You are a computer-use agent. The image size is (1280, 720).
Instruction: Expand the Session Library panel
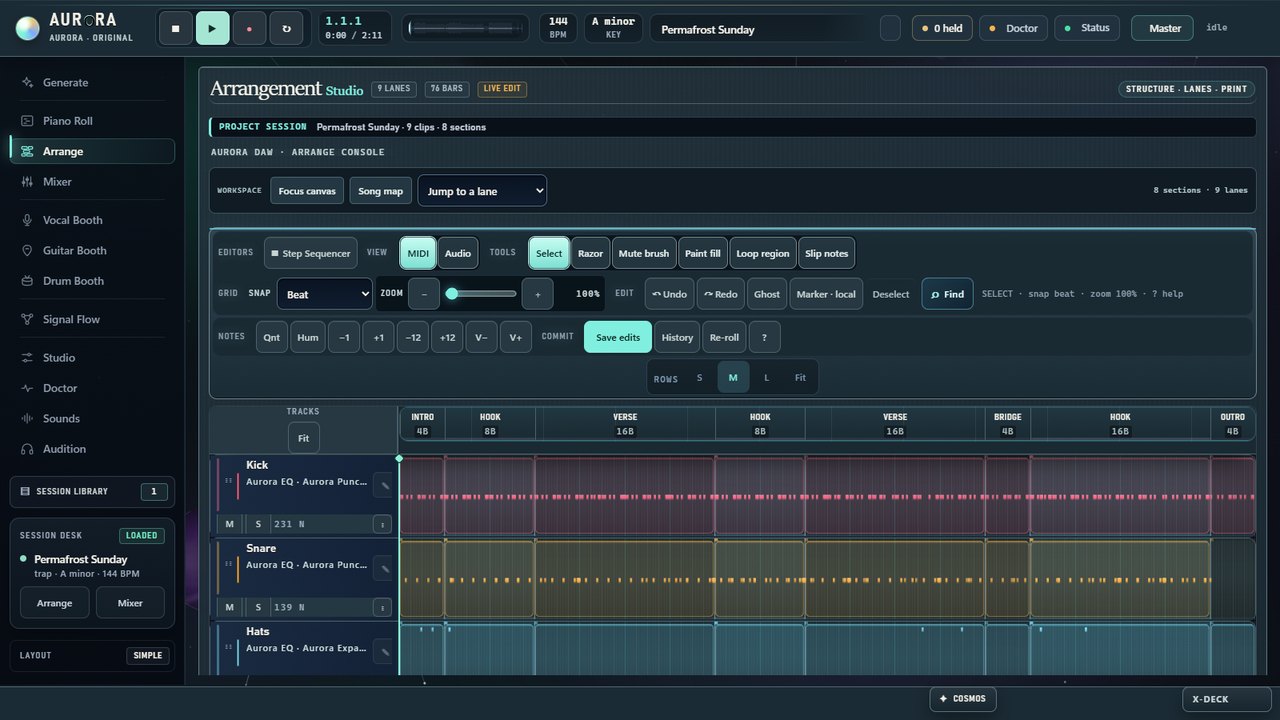(92, 491)
